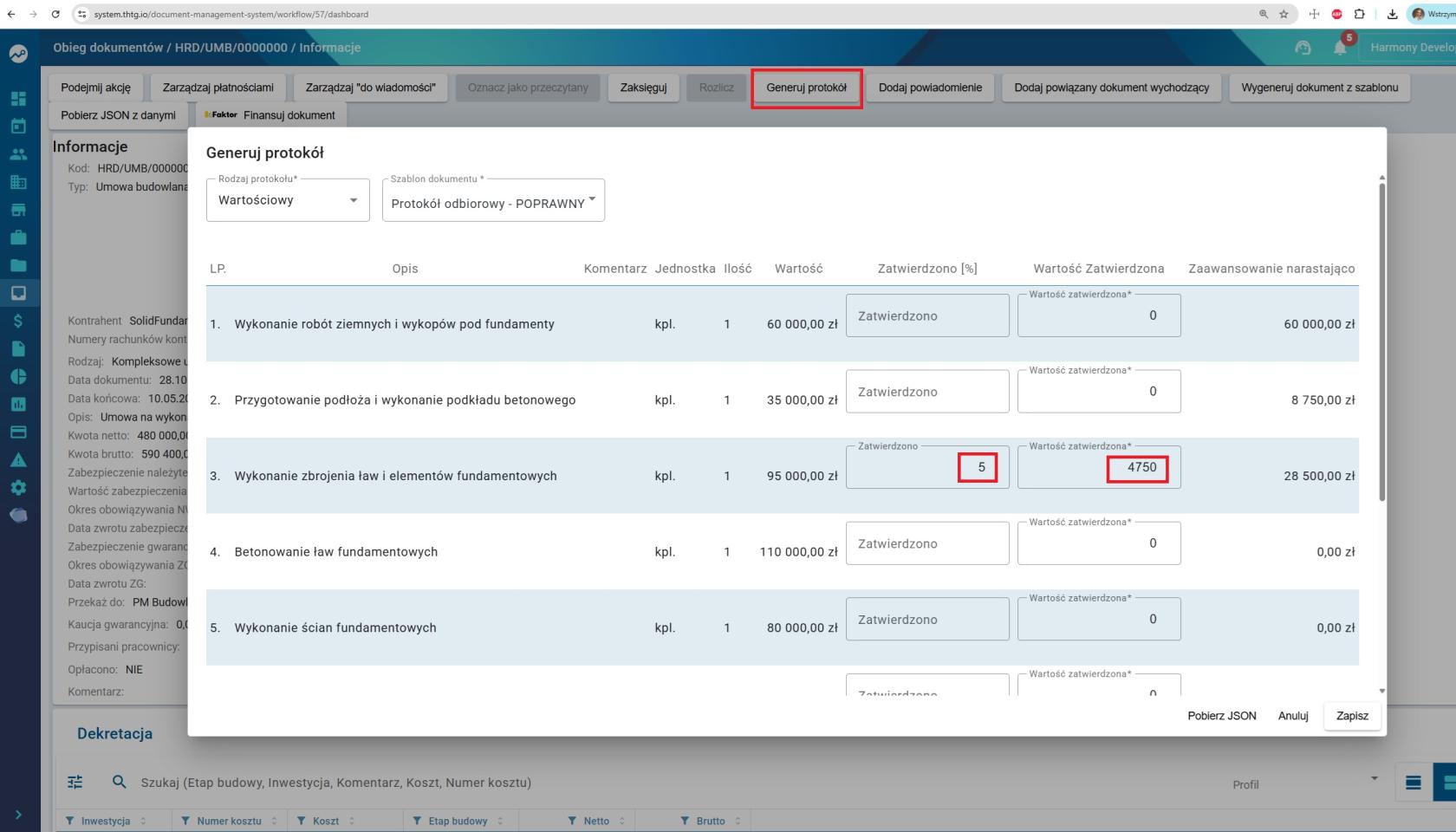Click Dodaj powiadomienie button
This screenshot has height=832, width=1456.
coord(930,88)
